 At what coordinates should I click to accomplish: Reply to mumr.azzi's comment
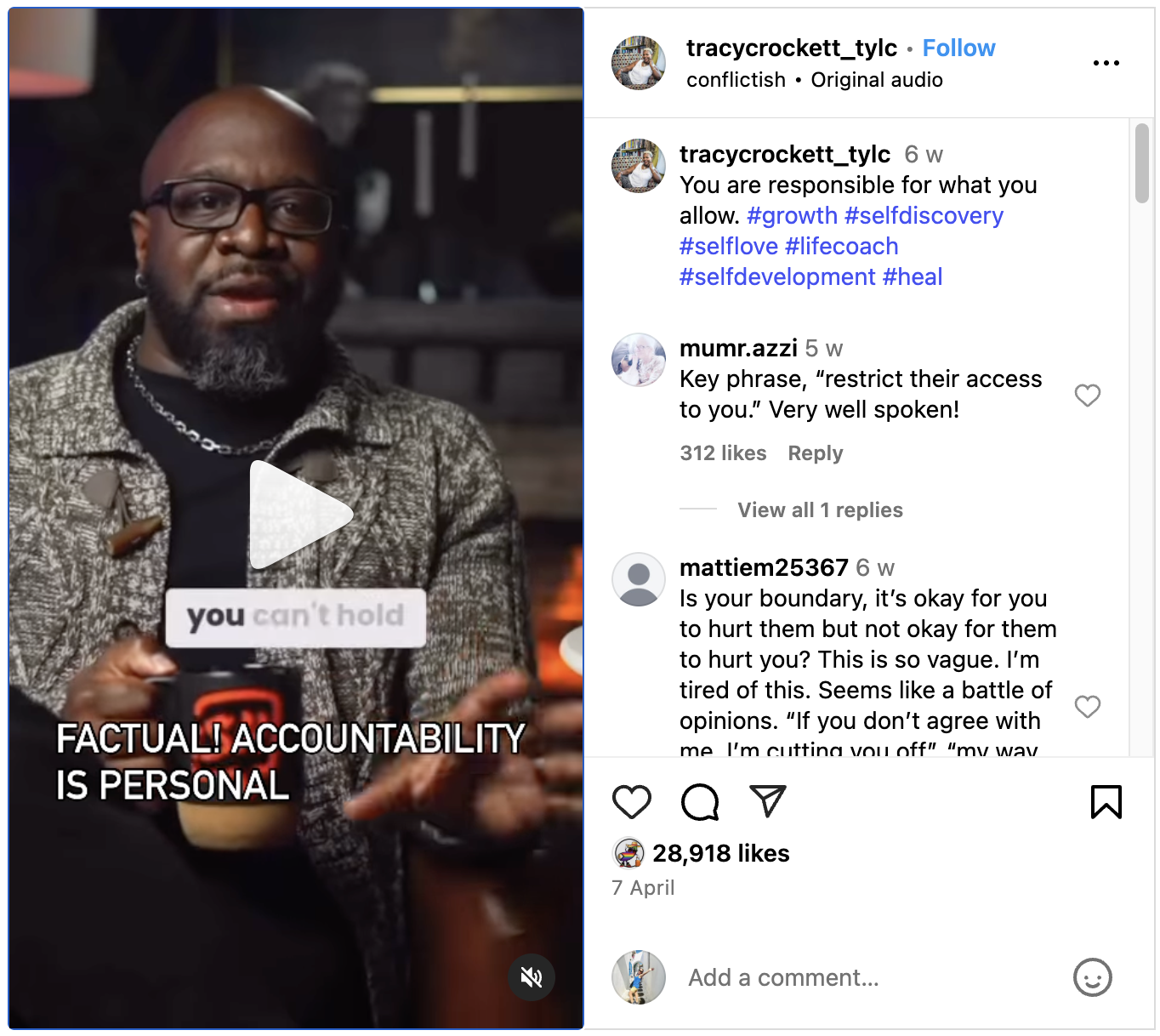(815, 453)
